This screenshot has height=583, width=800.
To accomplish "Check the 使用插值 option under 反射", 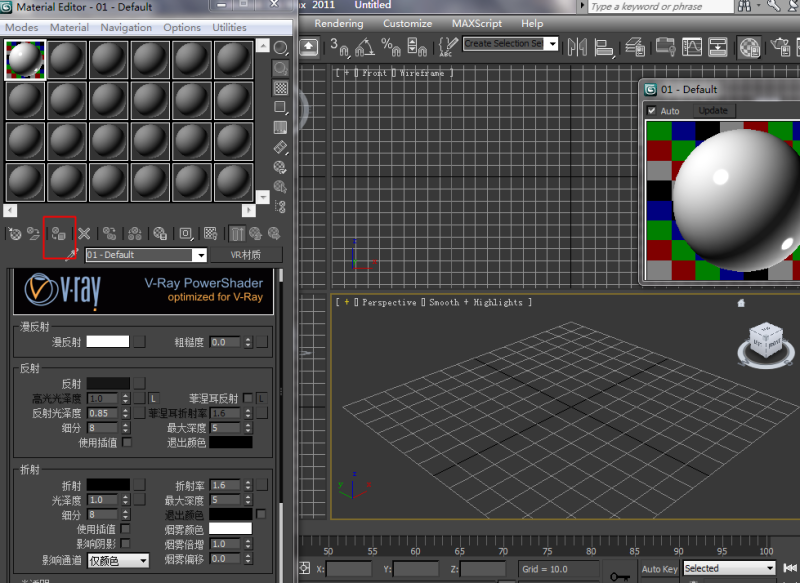I will pyautogui.click(x=127, y=443).
